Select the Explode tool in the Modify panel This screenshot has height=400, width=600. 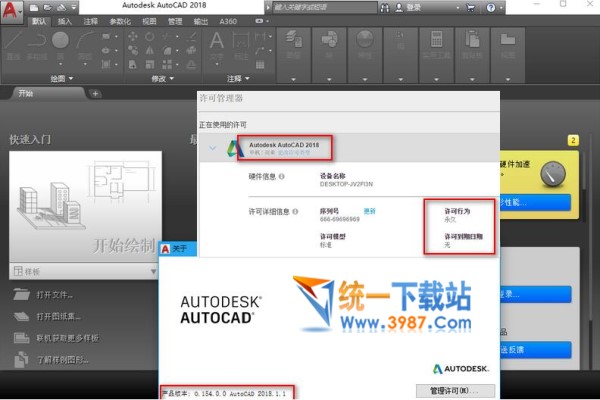click(x=192, y=50)
